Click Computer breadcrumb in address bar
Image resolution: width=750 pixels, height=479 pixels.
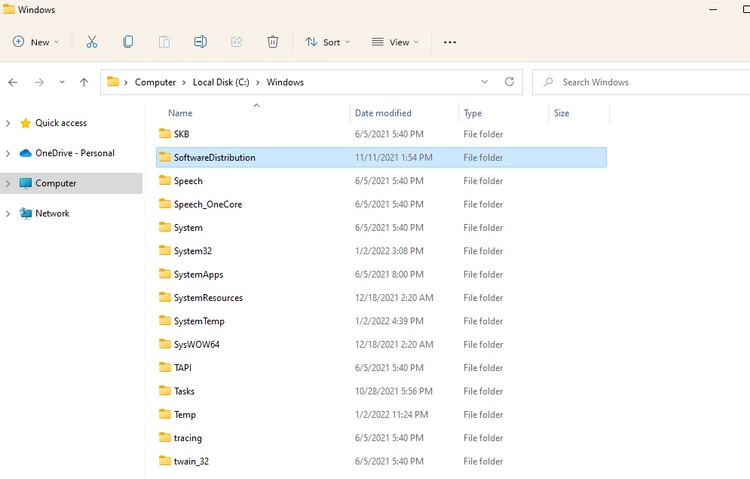(155, 82)
